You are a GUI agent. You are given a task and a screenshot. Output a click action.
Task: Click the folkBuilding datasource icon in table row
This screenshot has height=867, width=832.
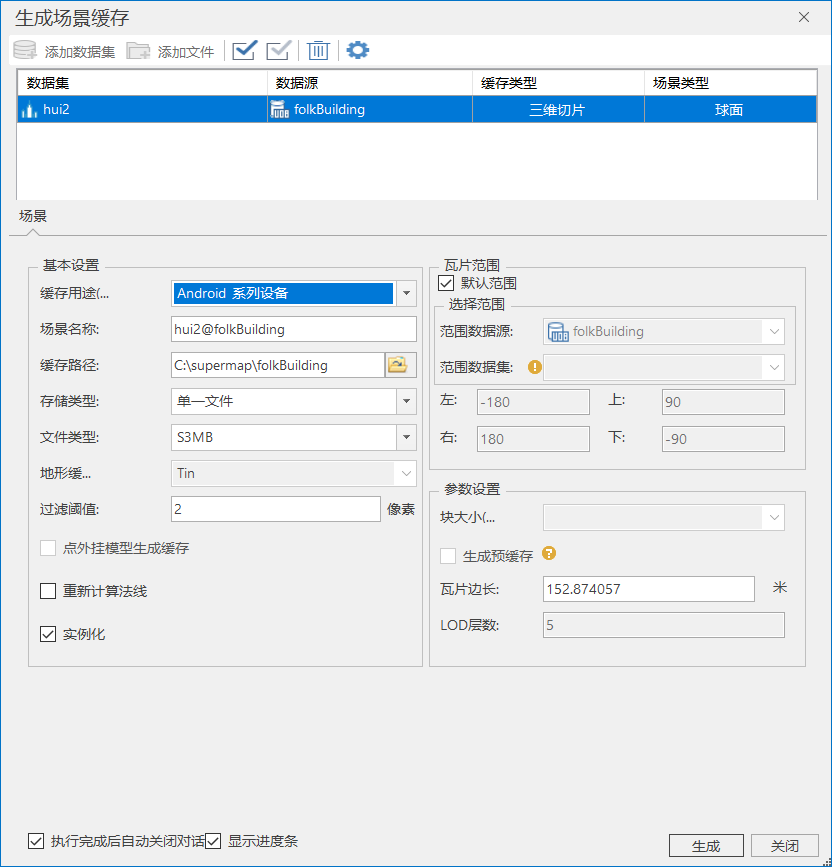coord(280,109)
